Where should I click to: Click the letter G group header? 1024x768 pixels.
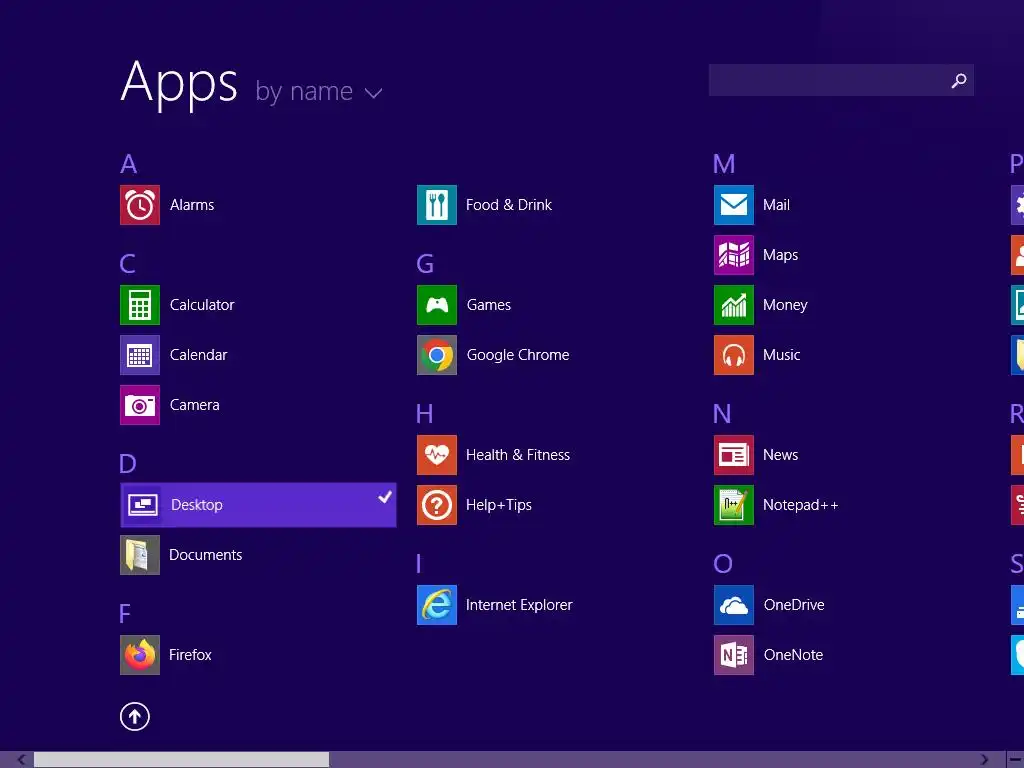[x=425, y=264]
